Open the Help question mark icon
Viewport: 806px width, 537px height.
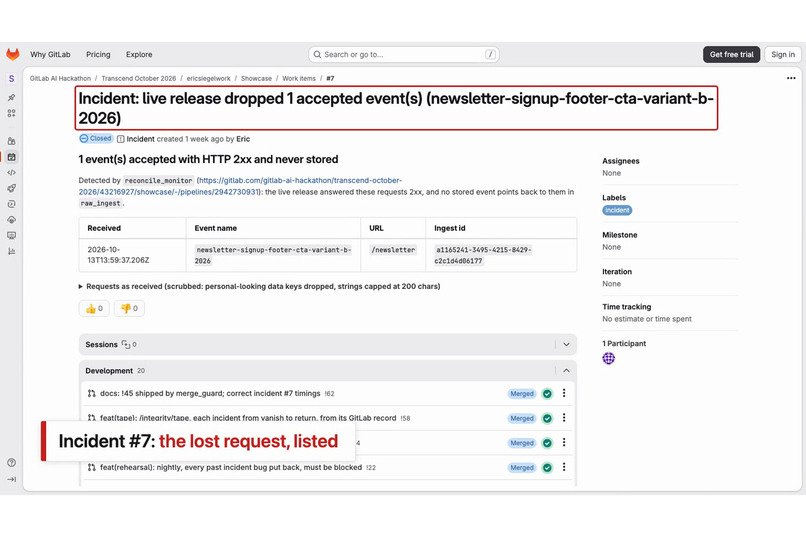tap(11, 462)
